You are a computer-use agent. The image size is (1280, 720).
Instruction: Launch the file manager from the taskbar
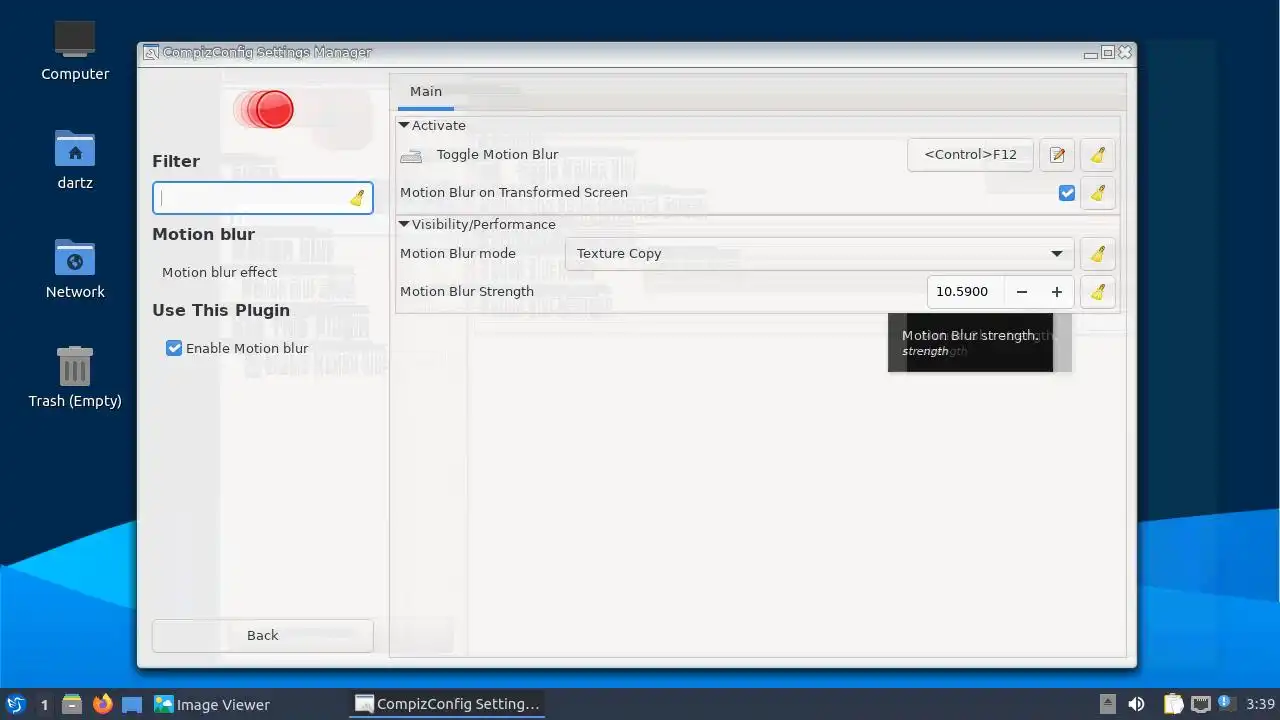click(72, 704)
